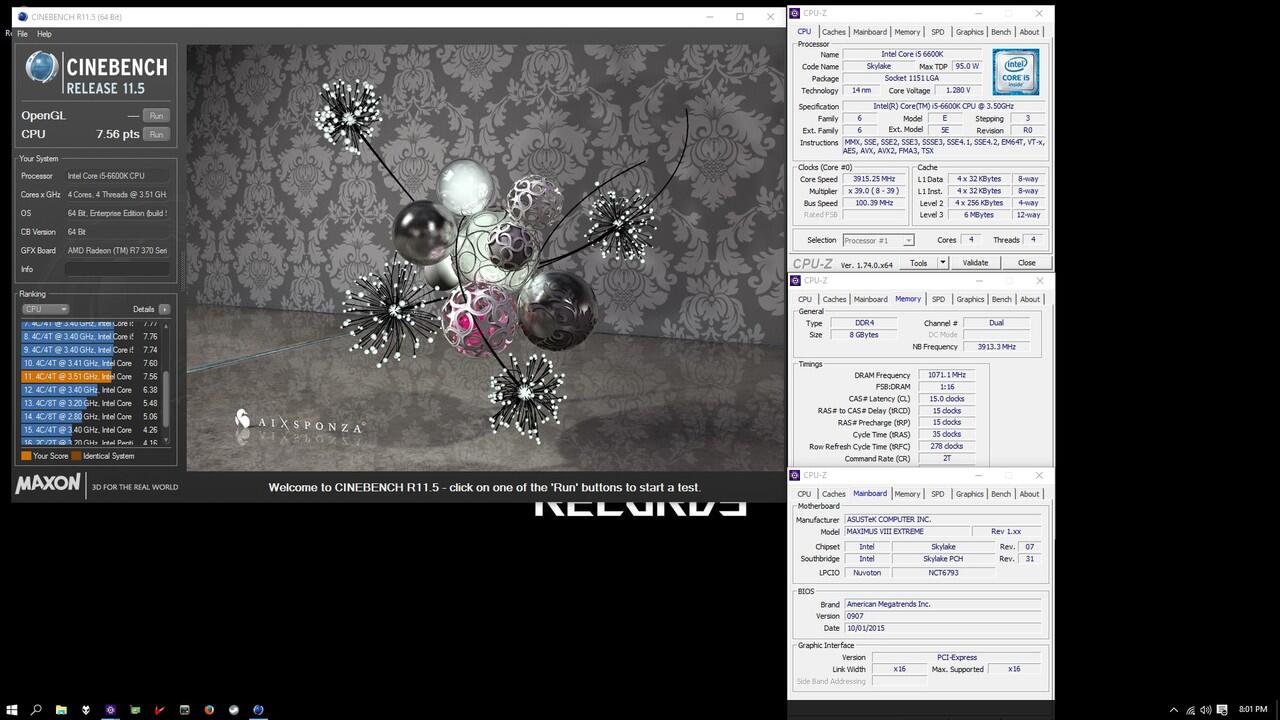The height and width of the screenshot is (720, 1280).
Task: Open SPD tab in Memory CPU-Z window
Action: pyautogui.click(x=938, y=299)
